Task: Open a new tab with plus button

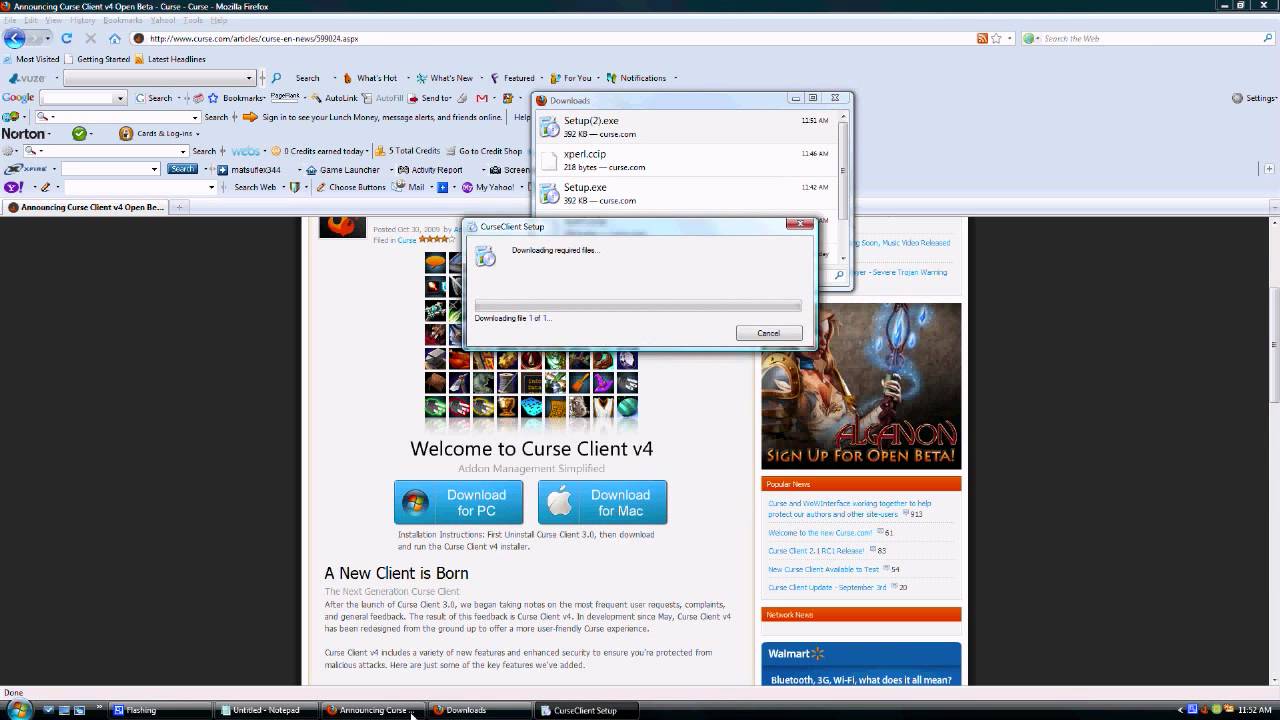Action: point(180,207)
